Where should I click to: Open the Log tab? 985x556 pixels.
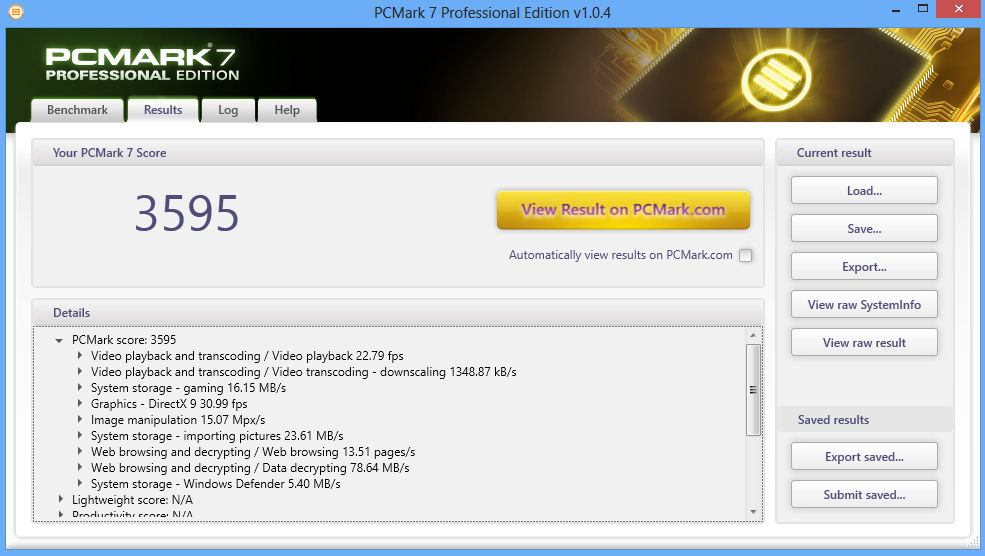point(228,110)
